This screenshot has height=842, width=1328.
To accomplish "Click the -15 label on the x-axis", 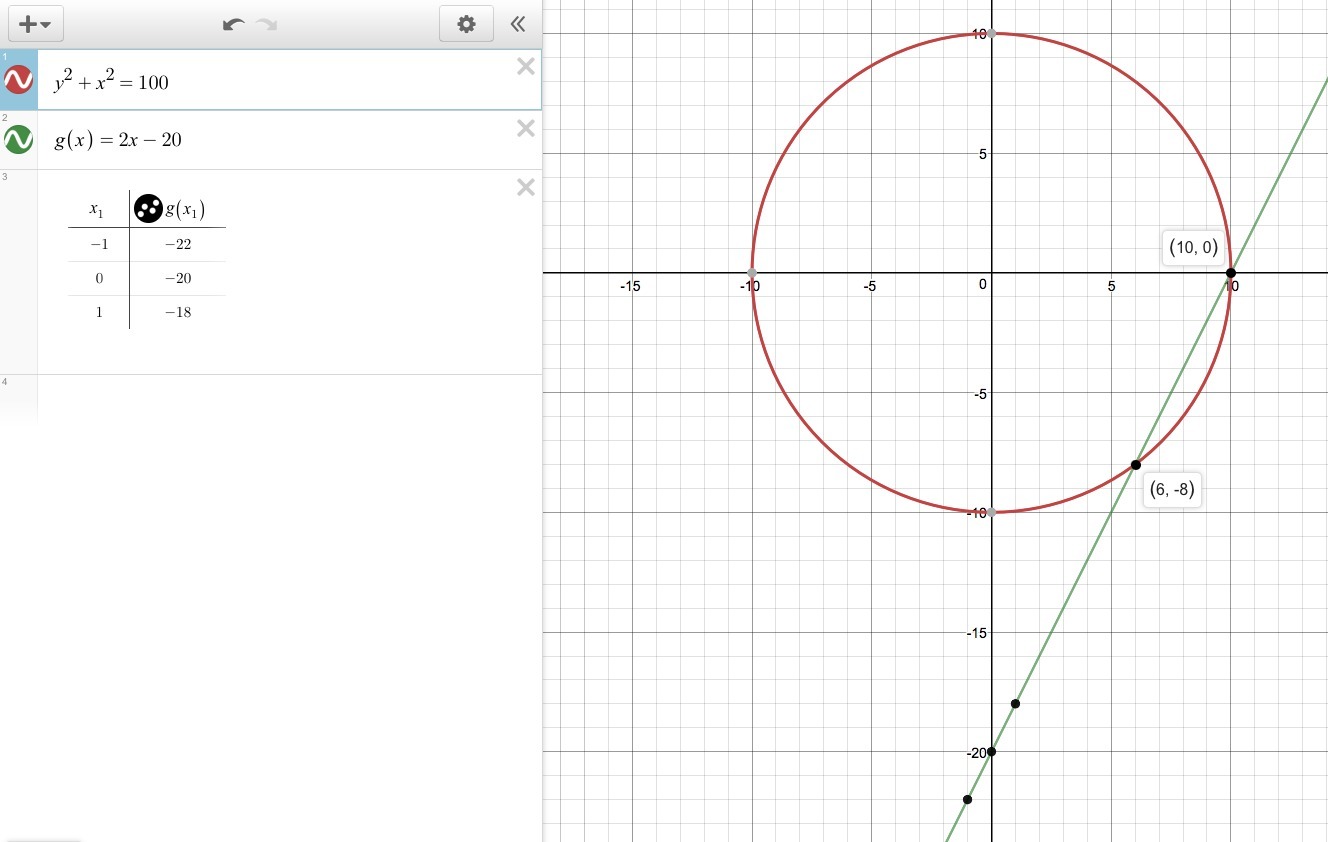I will coord(630,286).
